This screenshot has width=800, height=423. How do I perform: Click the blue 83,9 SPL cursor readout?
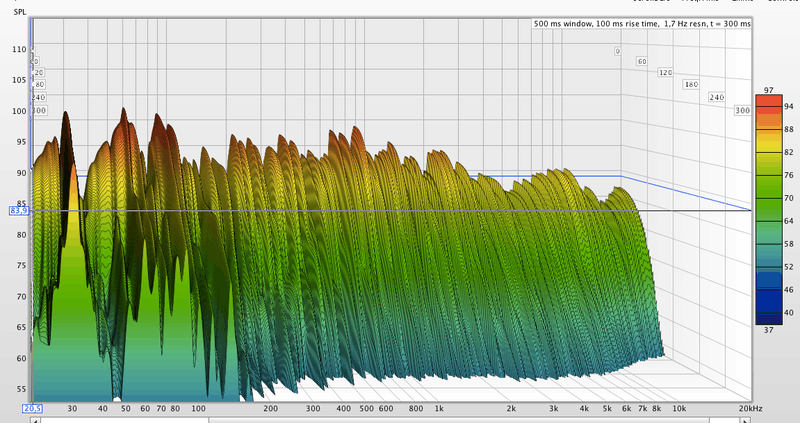pos(19,210)
